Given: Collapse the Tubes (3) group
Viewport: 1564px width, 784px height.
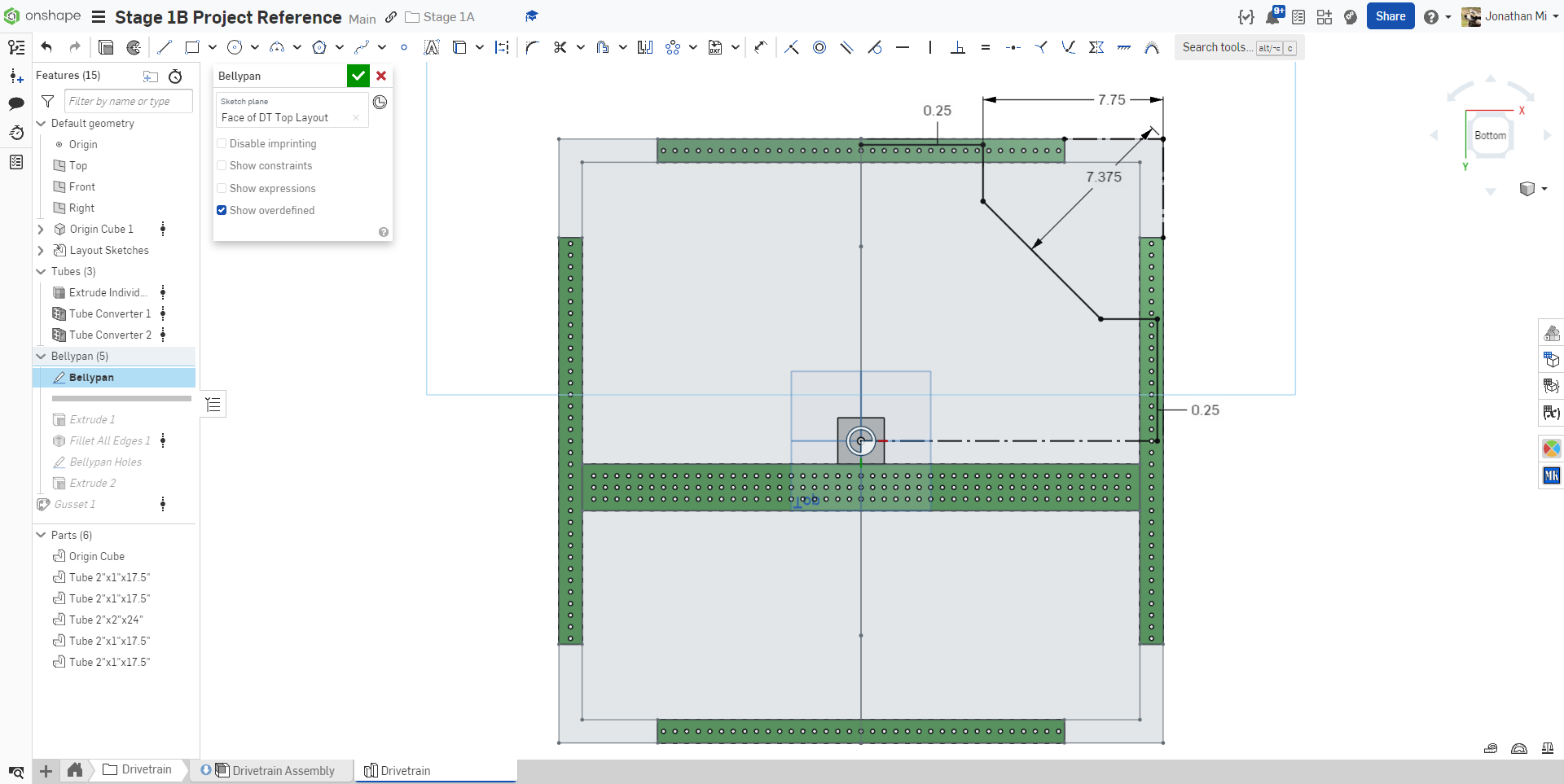Looking at the screenshot, I should tap(41, 272).
